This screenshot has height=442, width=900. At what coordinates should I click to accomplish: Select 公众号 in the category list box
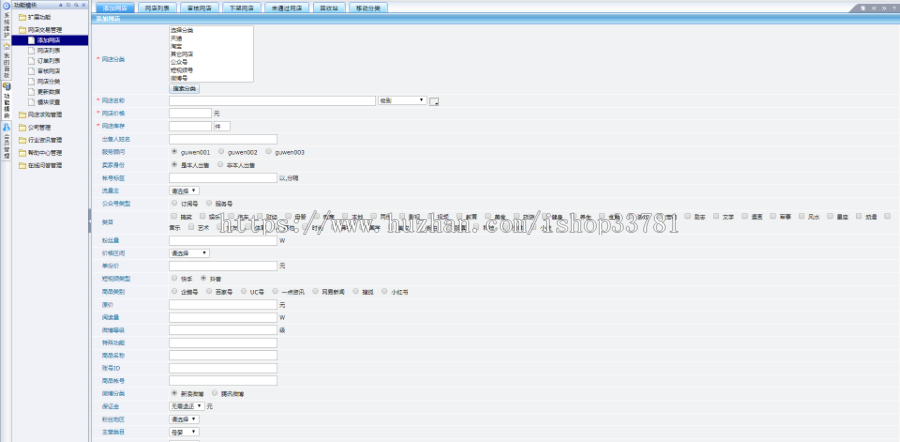(177, 60)
